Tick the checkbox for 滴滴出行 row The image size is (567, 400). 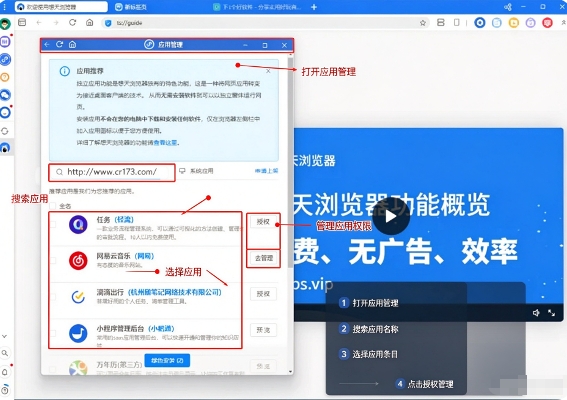pyautogui.click(x=53, y=297)
